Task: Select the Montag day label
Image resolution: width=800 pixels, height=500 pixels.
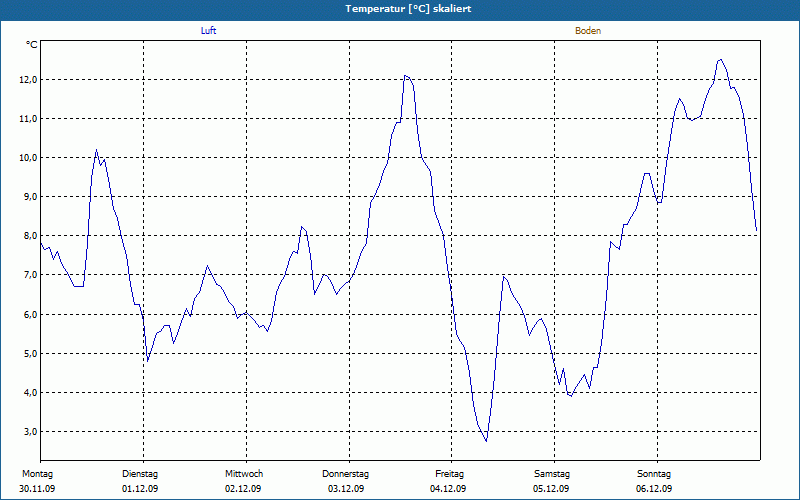Action: pyautogui.click(x=37, y=474)
